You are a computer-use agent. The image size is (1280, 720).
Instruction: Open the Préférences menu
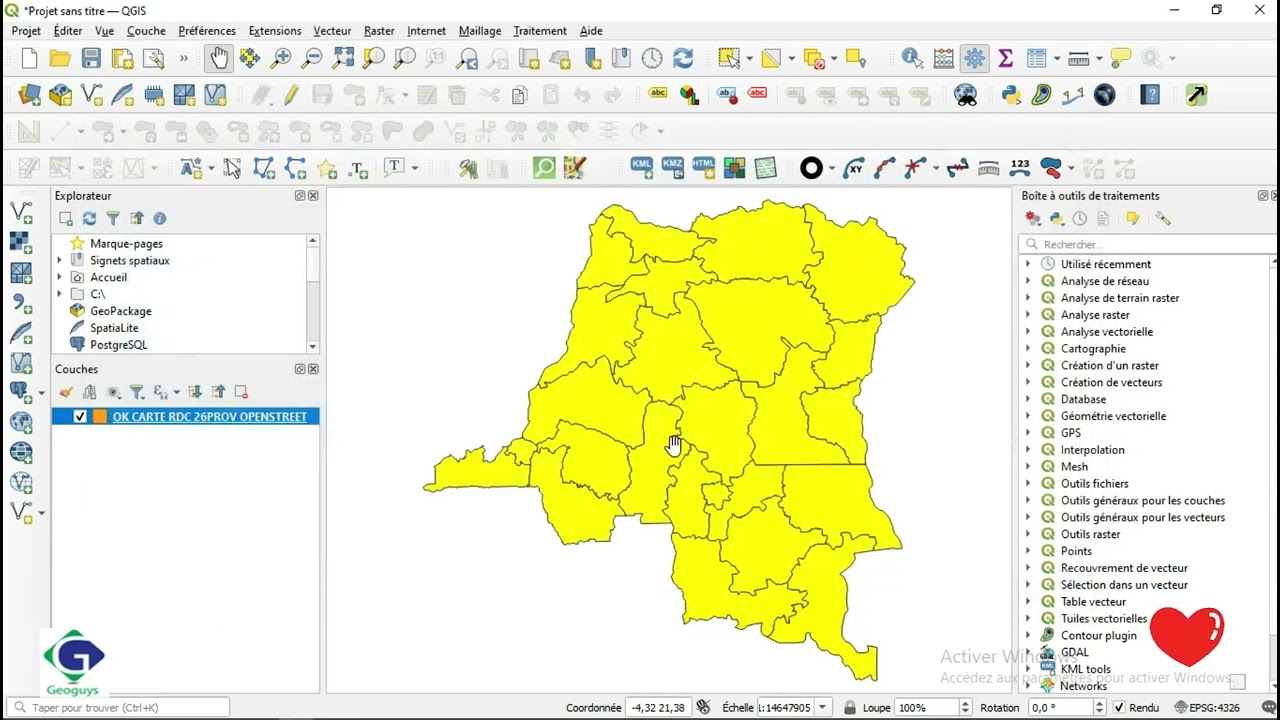tap(207, 31)
